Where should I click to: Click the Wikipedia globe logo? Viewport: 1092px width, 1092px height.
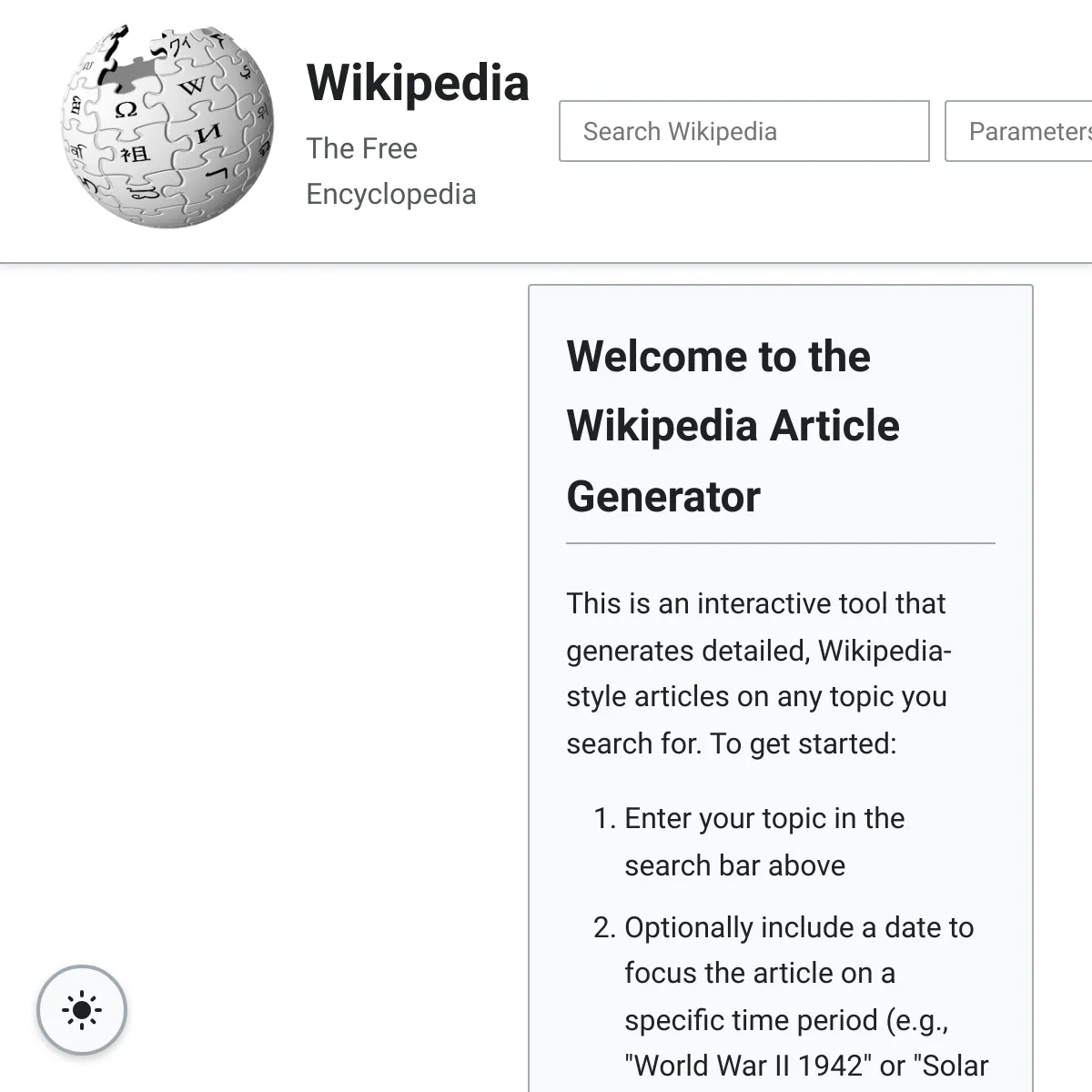[x=167, y=127]
